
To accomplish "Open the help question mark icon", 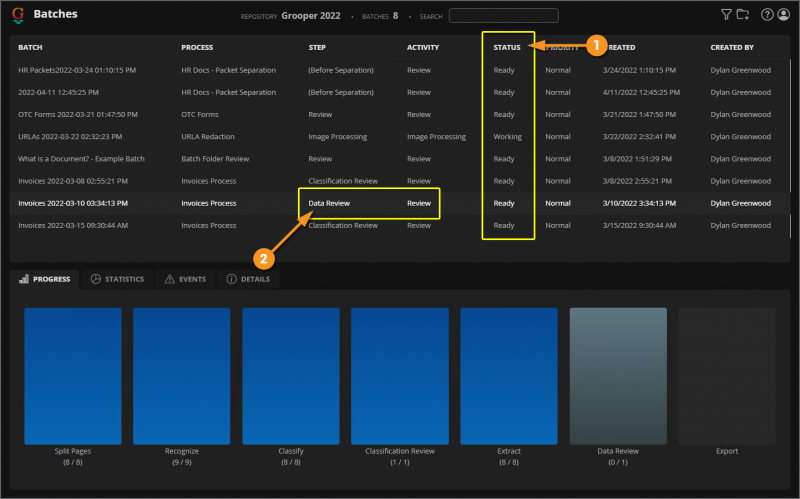I will pos(767,15).
